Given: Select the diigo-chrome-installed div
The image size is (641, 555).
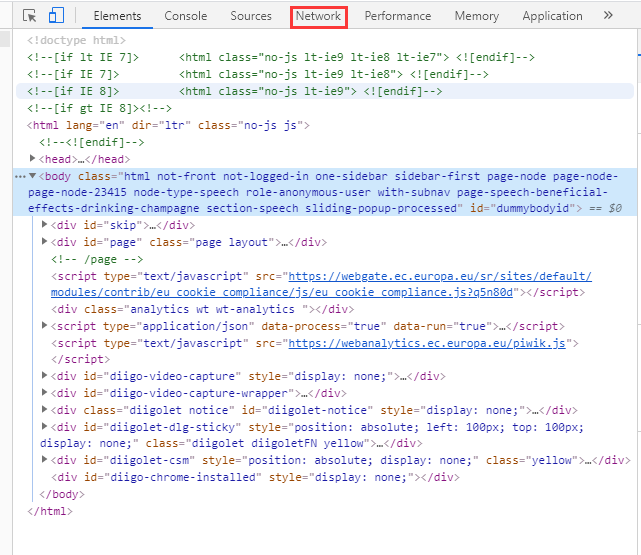Looking at the screenshot, I should pyautogui.click(x=256, y=477).
